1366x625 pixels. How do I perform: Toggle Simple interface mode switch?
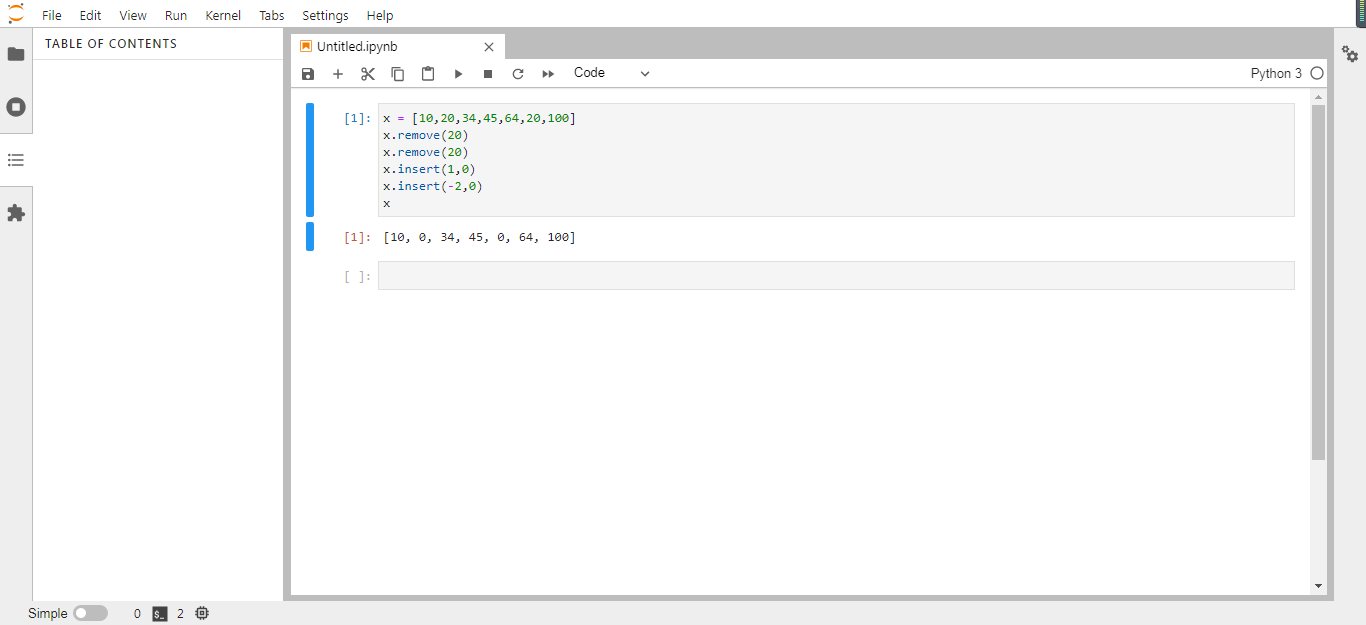click(90, 613)
